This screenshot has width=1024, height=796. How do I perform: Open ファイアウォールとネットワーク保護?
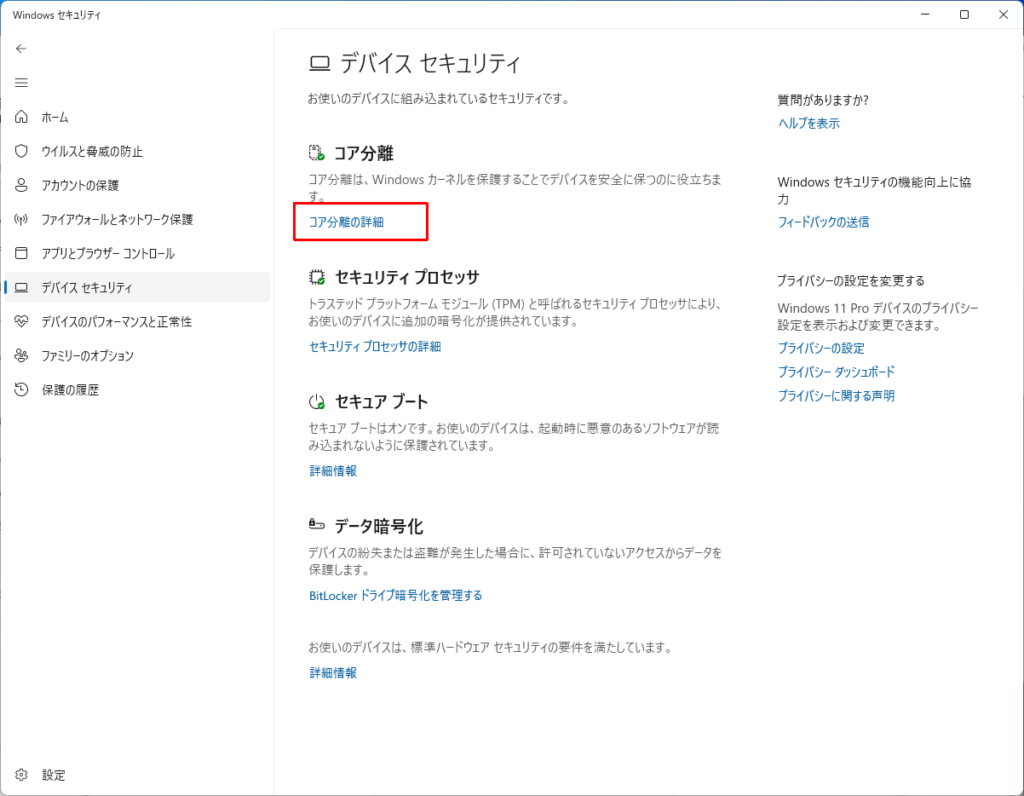coord(118,219)
